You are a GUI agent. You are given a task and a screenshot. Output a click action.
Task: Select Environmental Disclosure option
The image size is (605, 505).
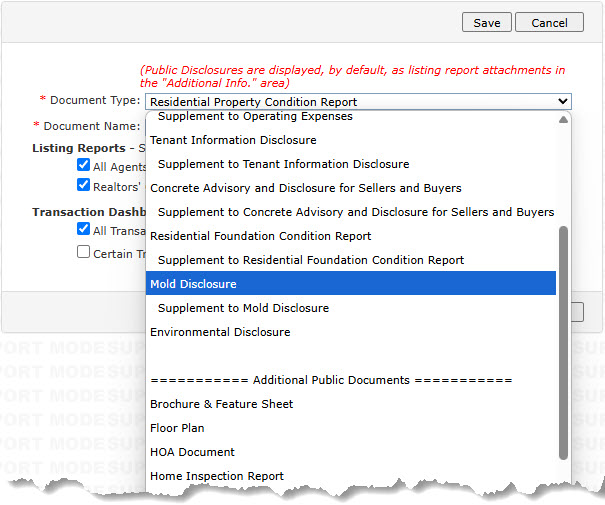(x=351, y=332)
